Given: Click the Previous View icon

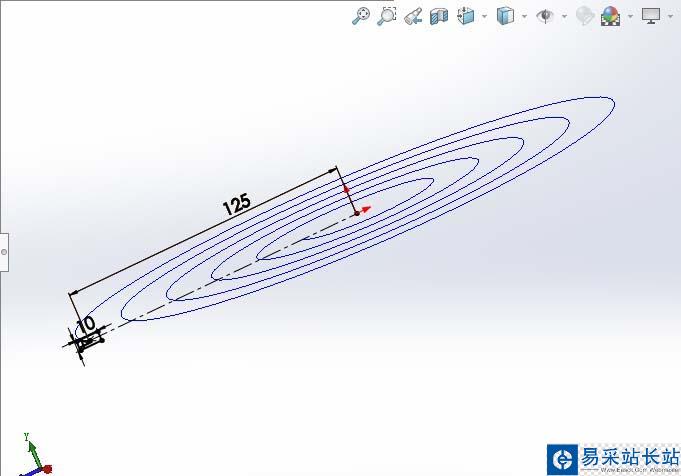Looking at the screenshot, I should pyautogui.click(x=413, y=16).
